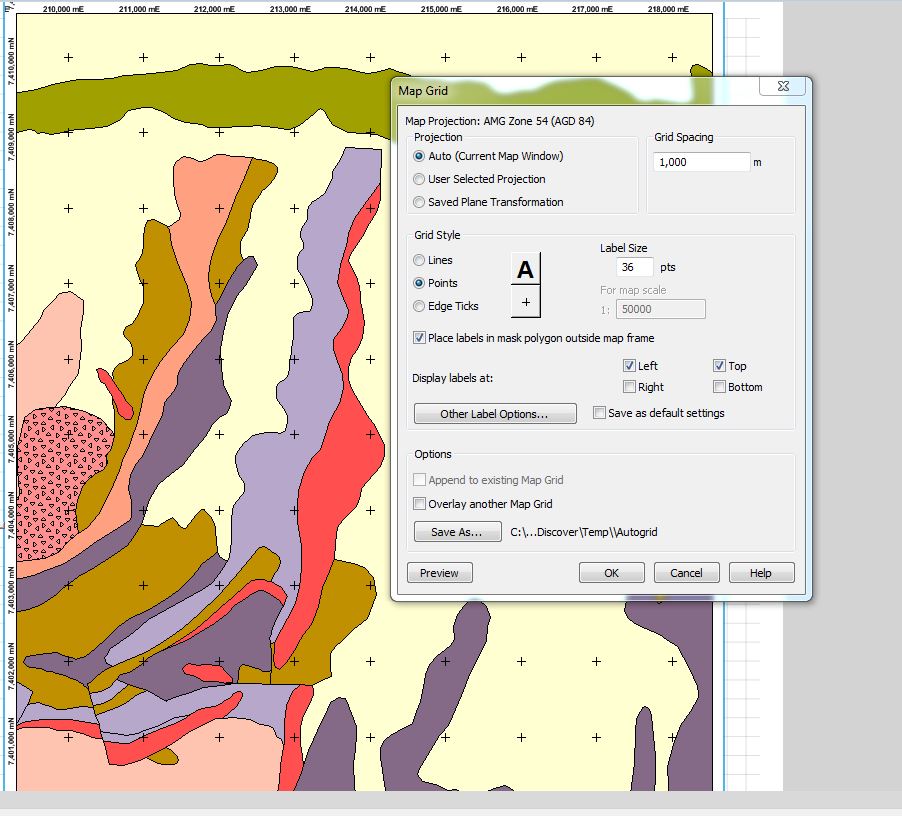Toggle Place labels in mask polygon checkbox

click(420, 338)
